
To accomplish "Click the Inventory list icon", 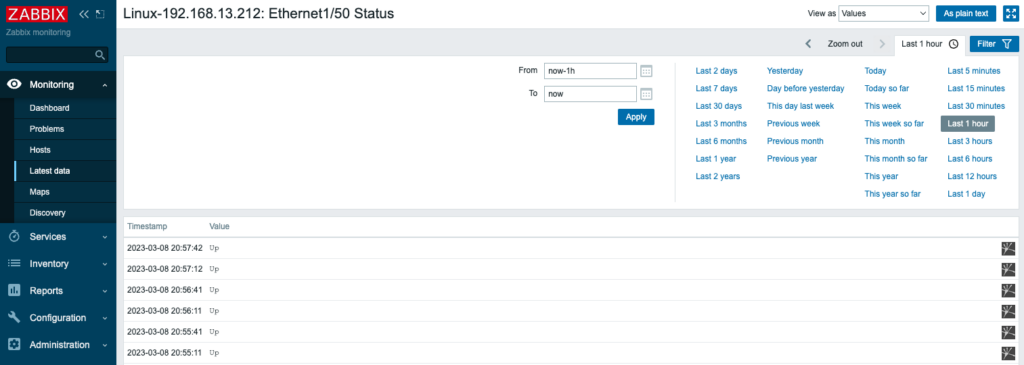I will (x=14, y=264).
